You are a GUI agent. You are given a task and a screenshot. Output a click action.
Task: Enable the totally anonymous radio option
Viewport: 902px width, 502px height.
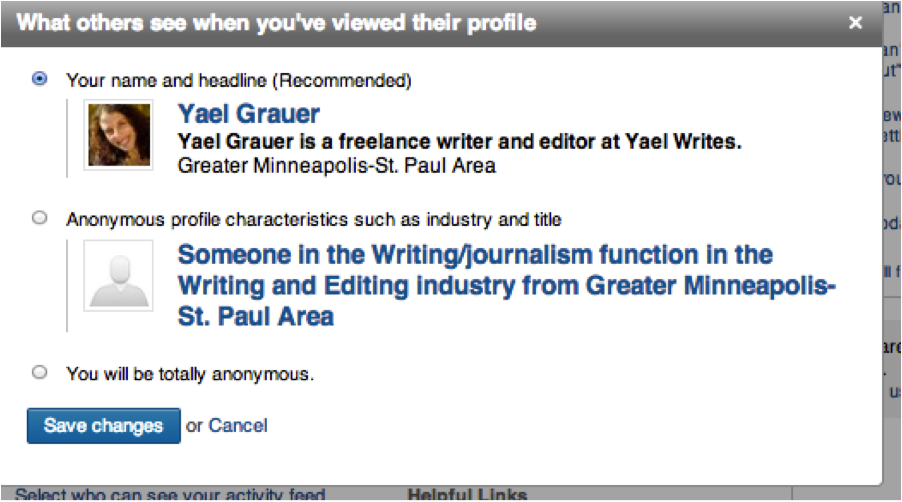click(x=40, y=373)
